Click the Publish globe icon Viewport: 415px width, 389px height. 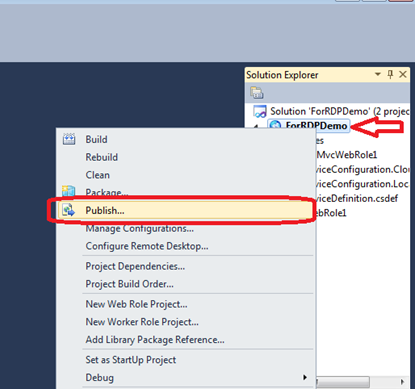69,210
